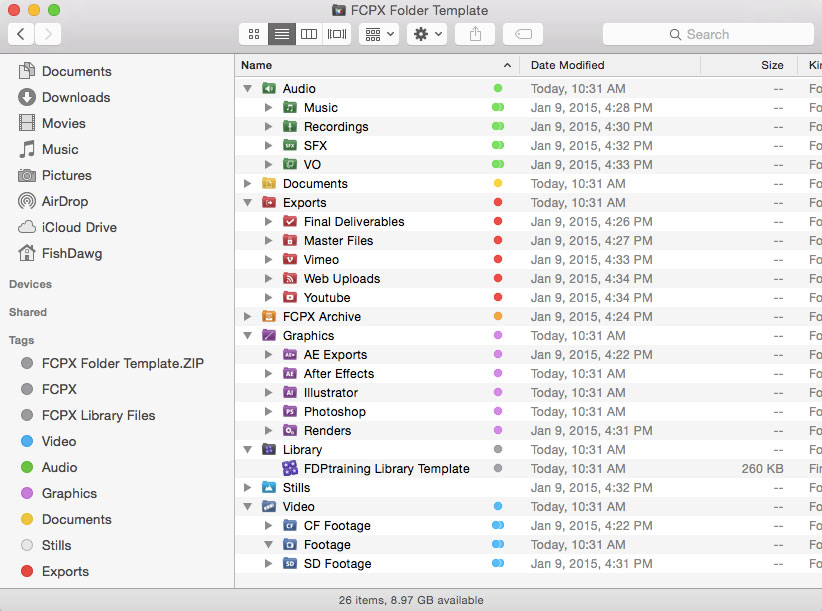Expand the Documents folder in list
822x611 pixels.
[x=247, y=183]
